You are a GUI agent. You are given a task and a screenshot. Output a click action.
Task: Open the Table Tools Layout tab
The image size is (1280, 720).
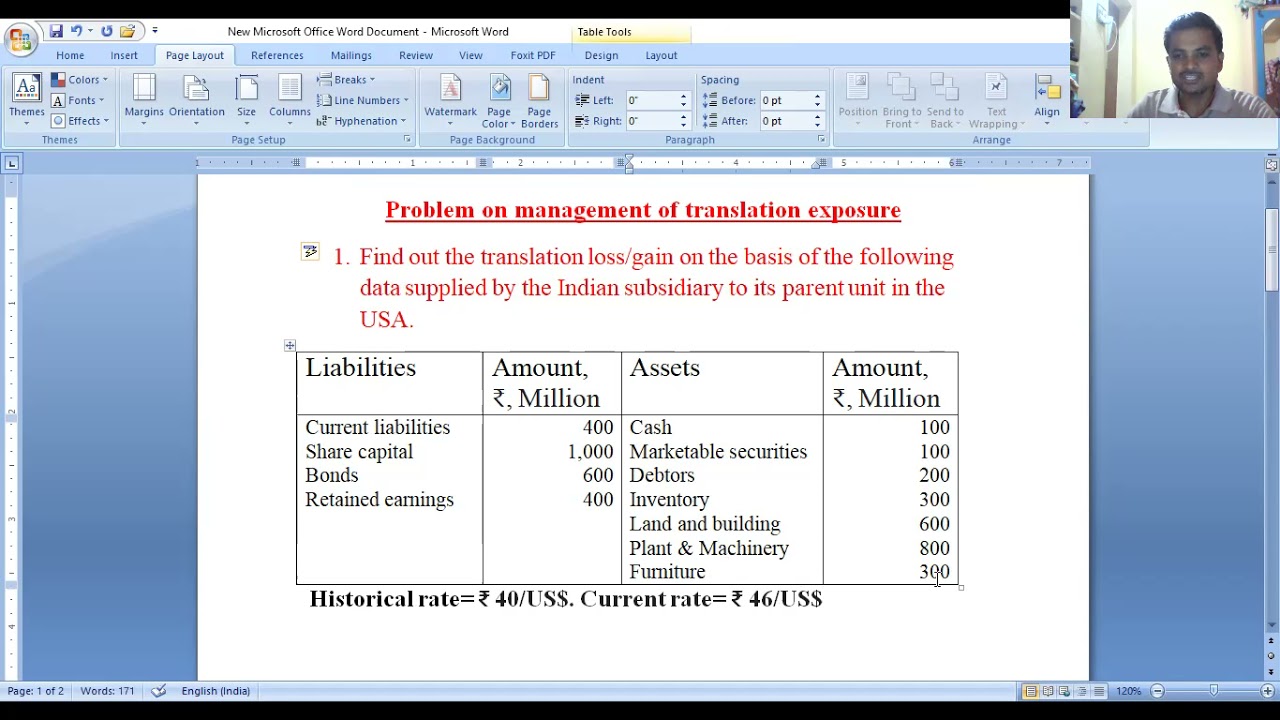(661, 55)
